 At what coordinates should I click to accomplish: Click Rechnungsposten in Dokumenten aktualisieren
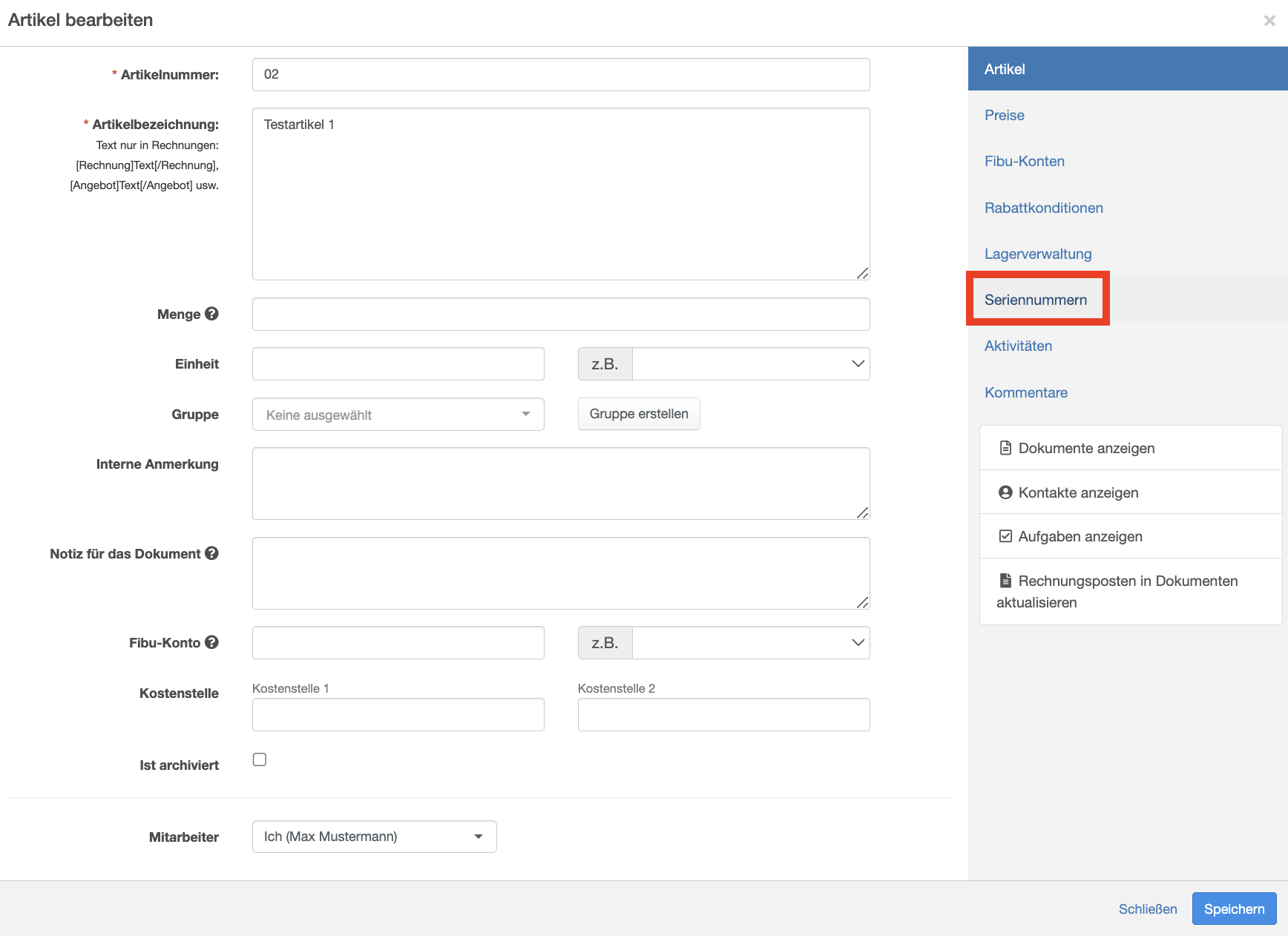[1131, 591]
